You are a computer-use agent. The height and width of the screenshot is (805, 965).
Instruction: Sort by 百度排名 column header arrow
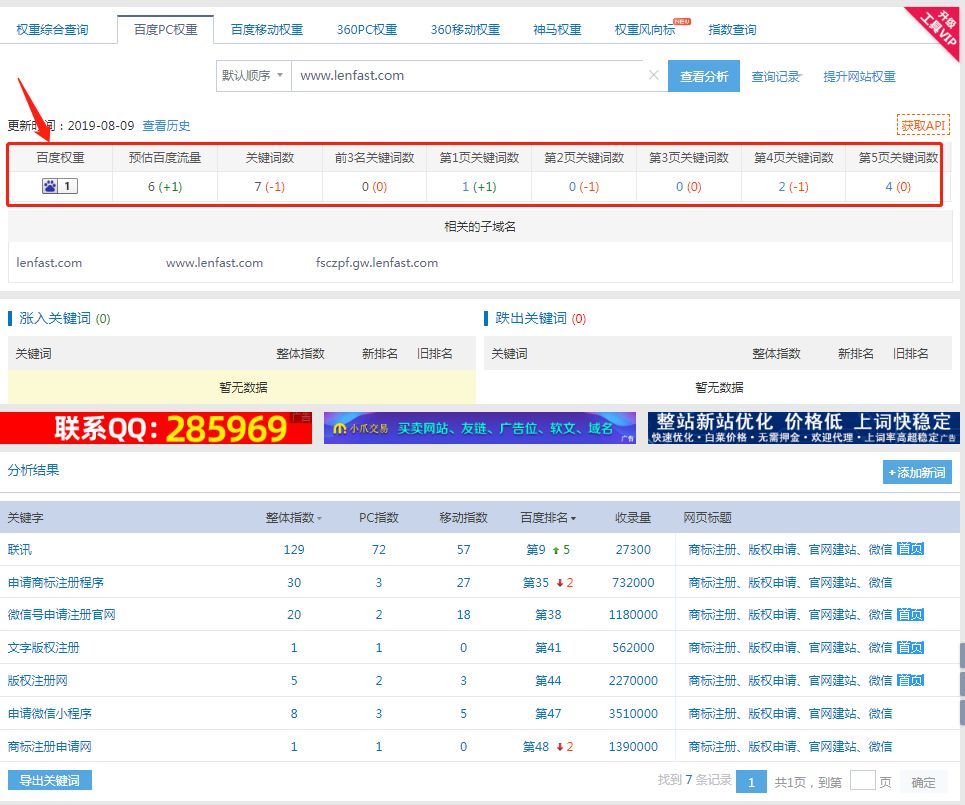tap(574, 519)
